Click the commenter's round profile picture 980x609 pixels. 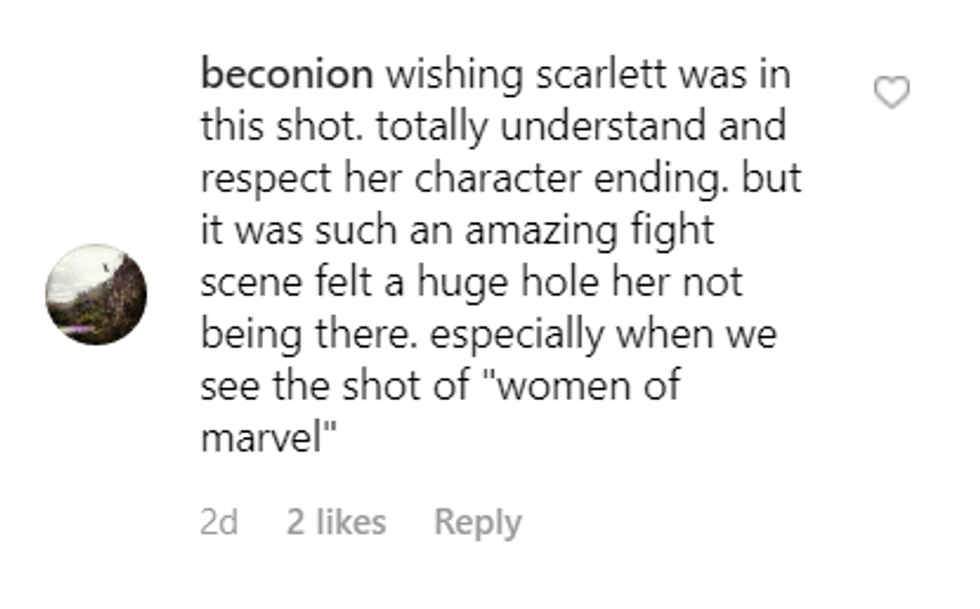tap(97, 295)
